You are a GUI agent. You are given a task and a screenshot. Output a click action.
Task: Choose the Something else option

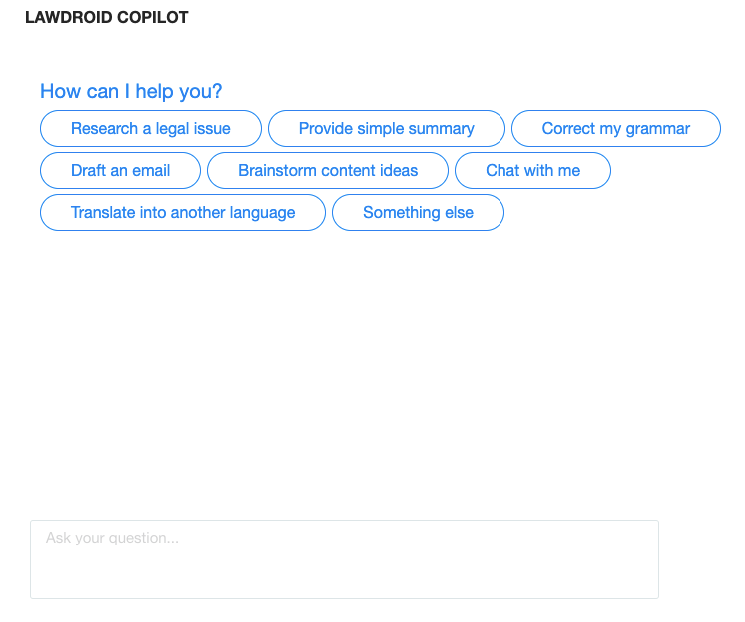(x=418, y=212)
